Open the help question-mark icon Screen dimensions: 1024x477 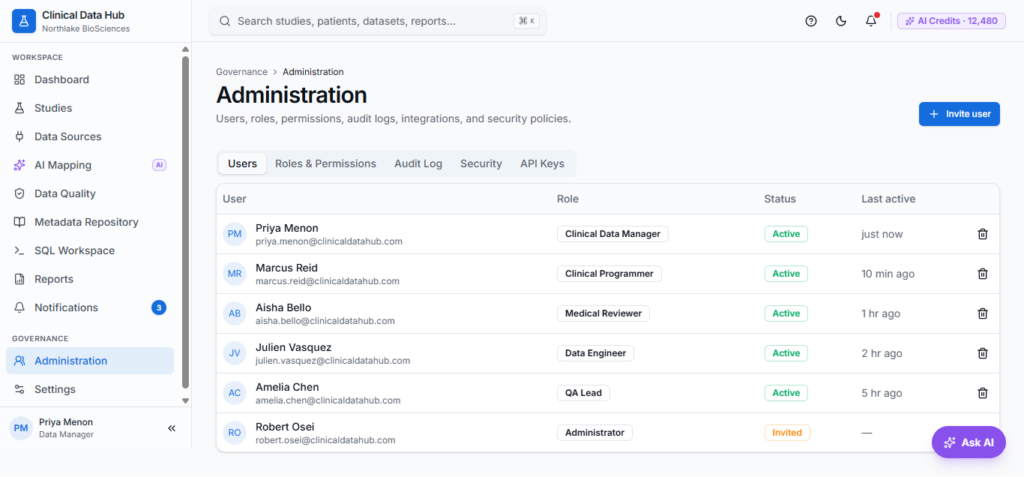pyautogui.click(x=811, y=21)
